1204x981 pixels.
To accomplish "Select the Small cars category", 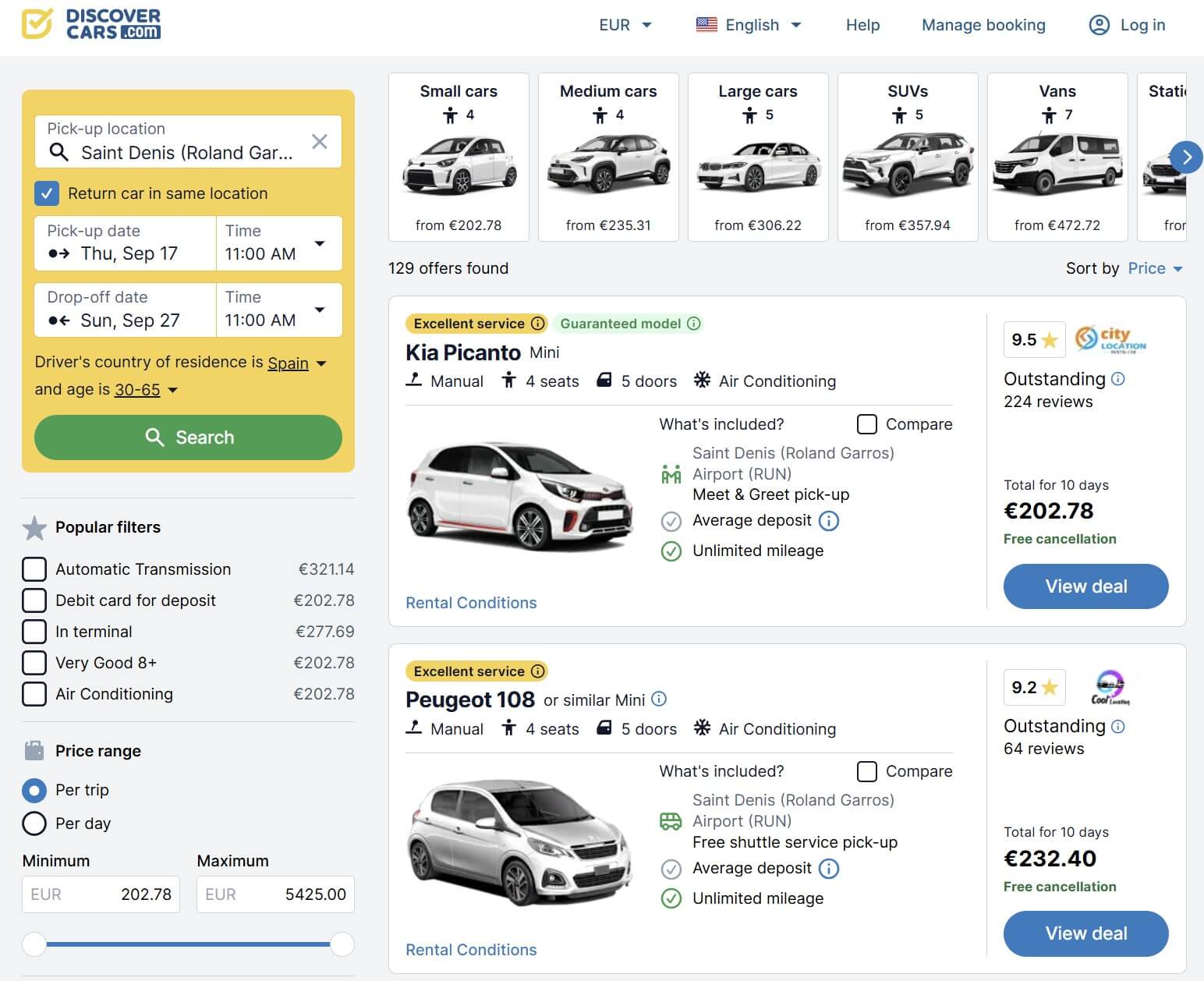I will (x=459, y=158).
